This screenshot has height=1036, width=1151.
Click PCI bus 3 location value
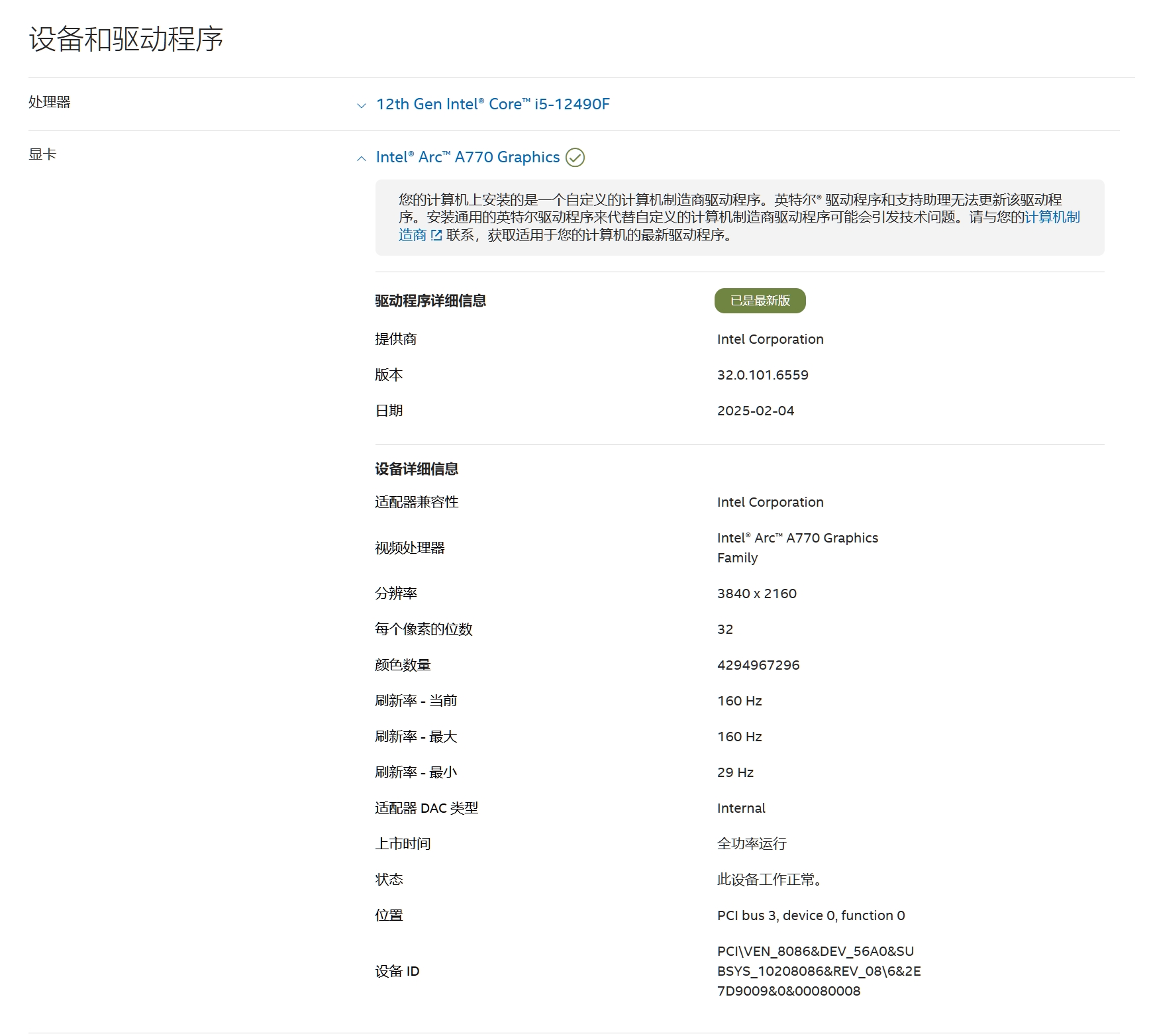point(811,915)
